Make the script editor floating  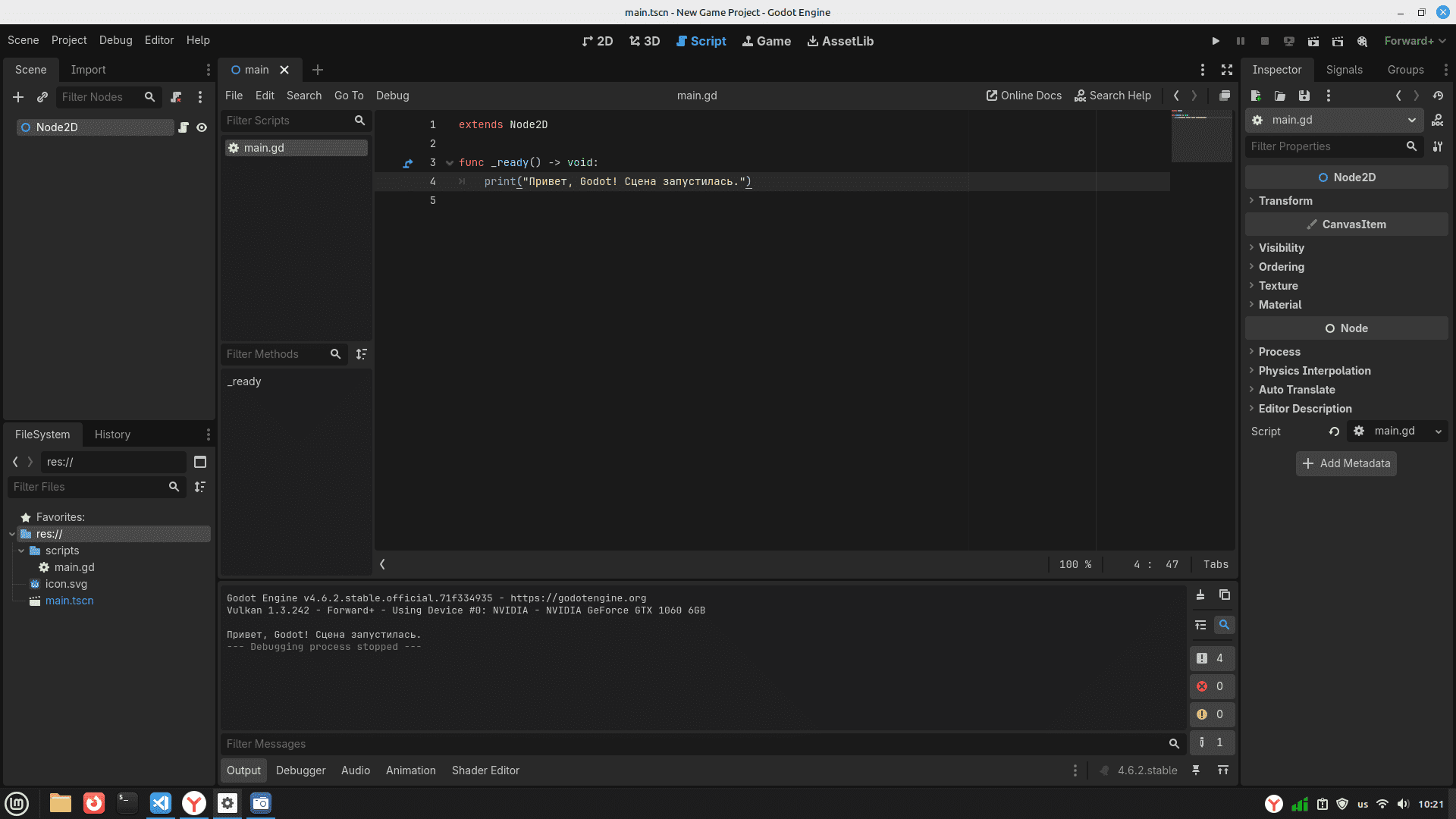click(x=1225, y=96)
